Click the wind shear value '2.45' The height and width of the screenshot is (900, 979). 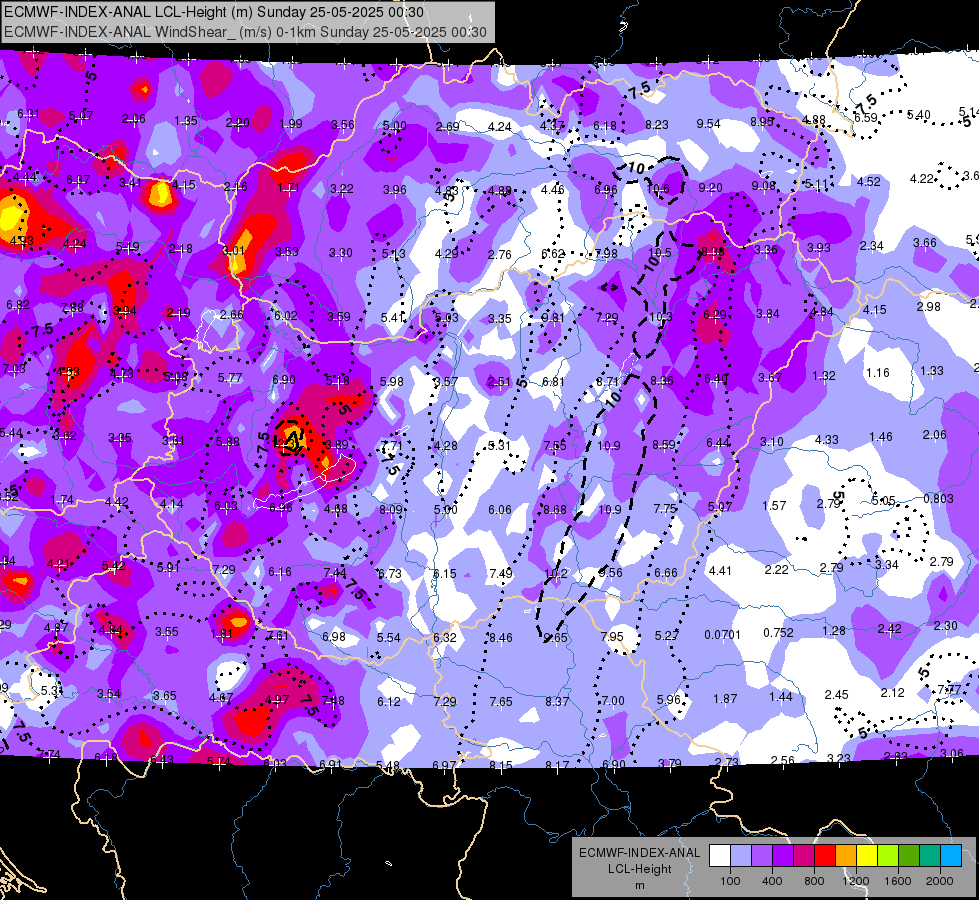tap(837, 695)
